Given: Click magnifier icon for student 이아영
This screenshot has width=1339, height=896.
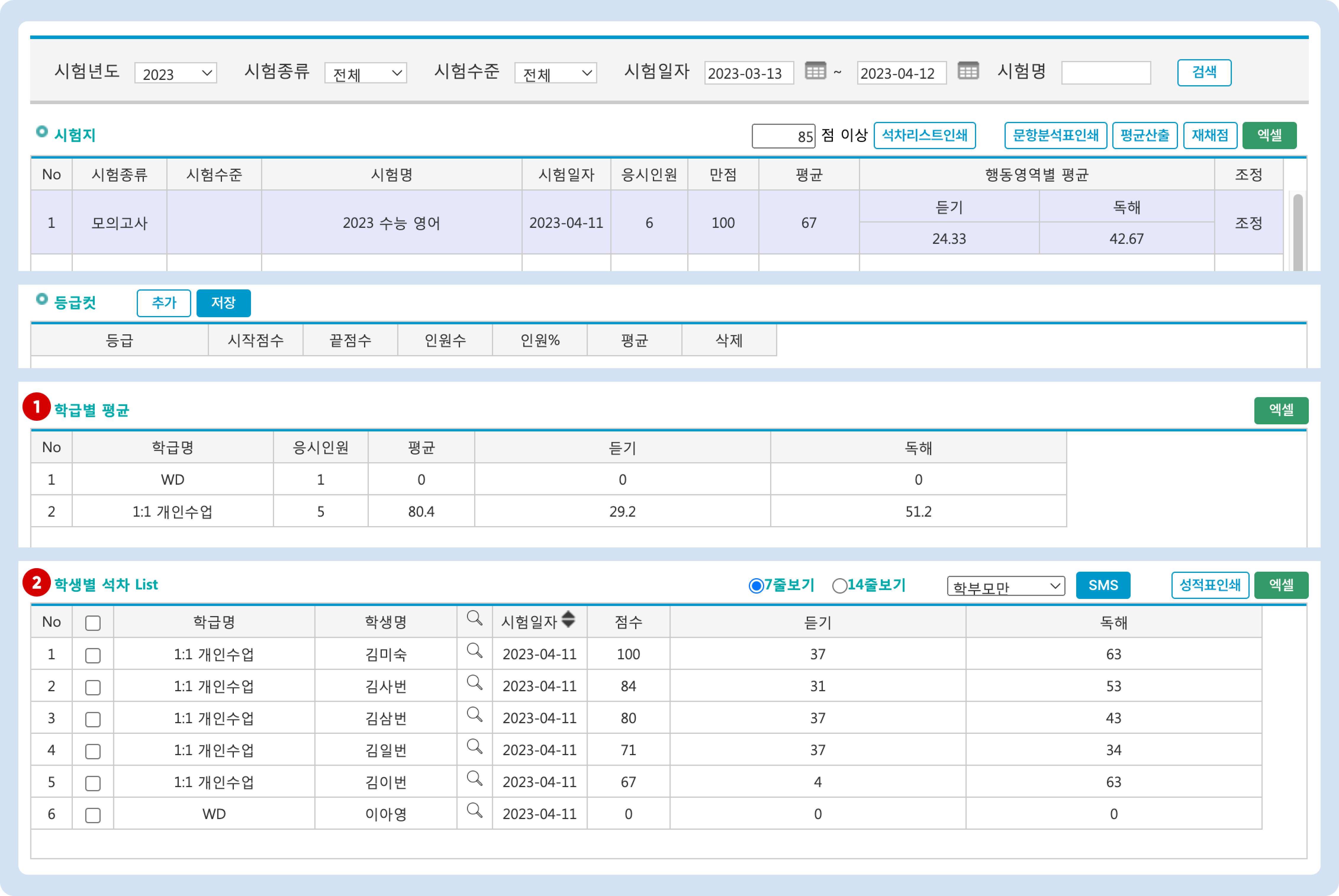Looking at the screenshot, I should point(474,810).
